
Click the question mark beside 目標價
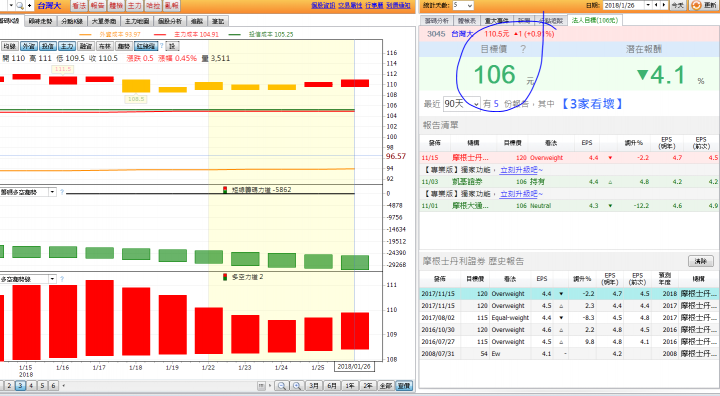coord(523,49)
